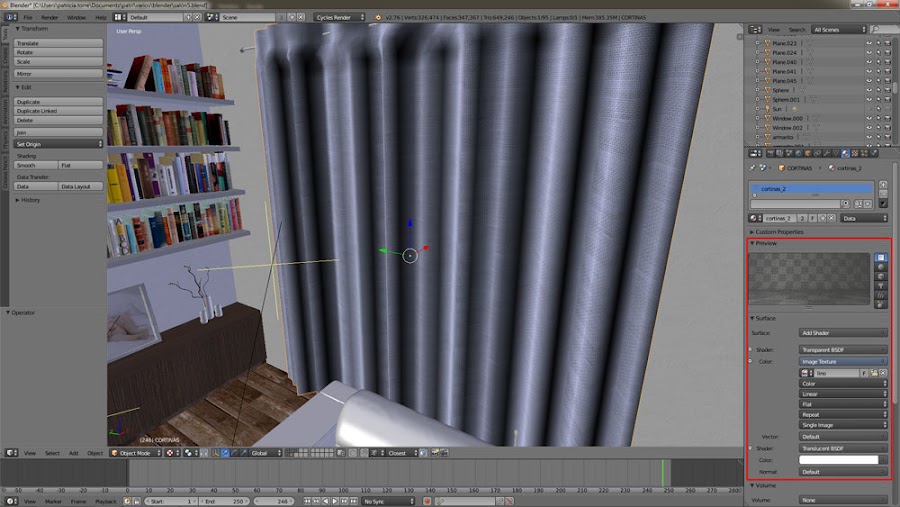Click the Join button
This screenshot has width=900, height=507.
58,132
